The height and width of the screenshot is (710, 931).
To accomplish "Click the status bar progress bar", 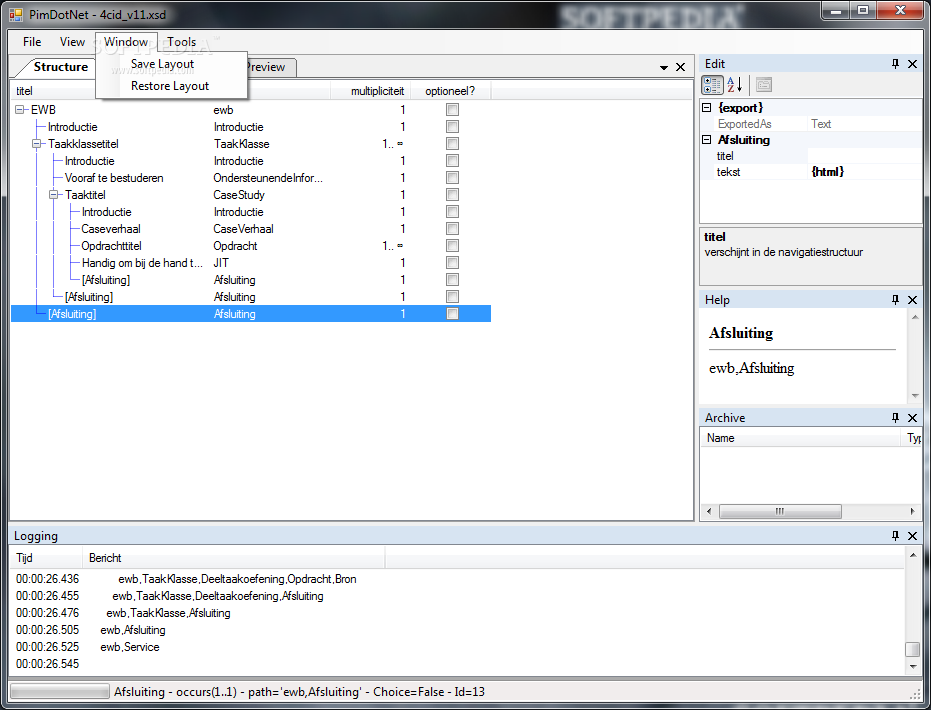I will [x=60, y=692].
